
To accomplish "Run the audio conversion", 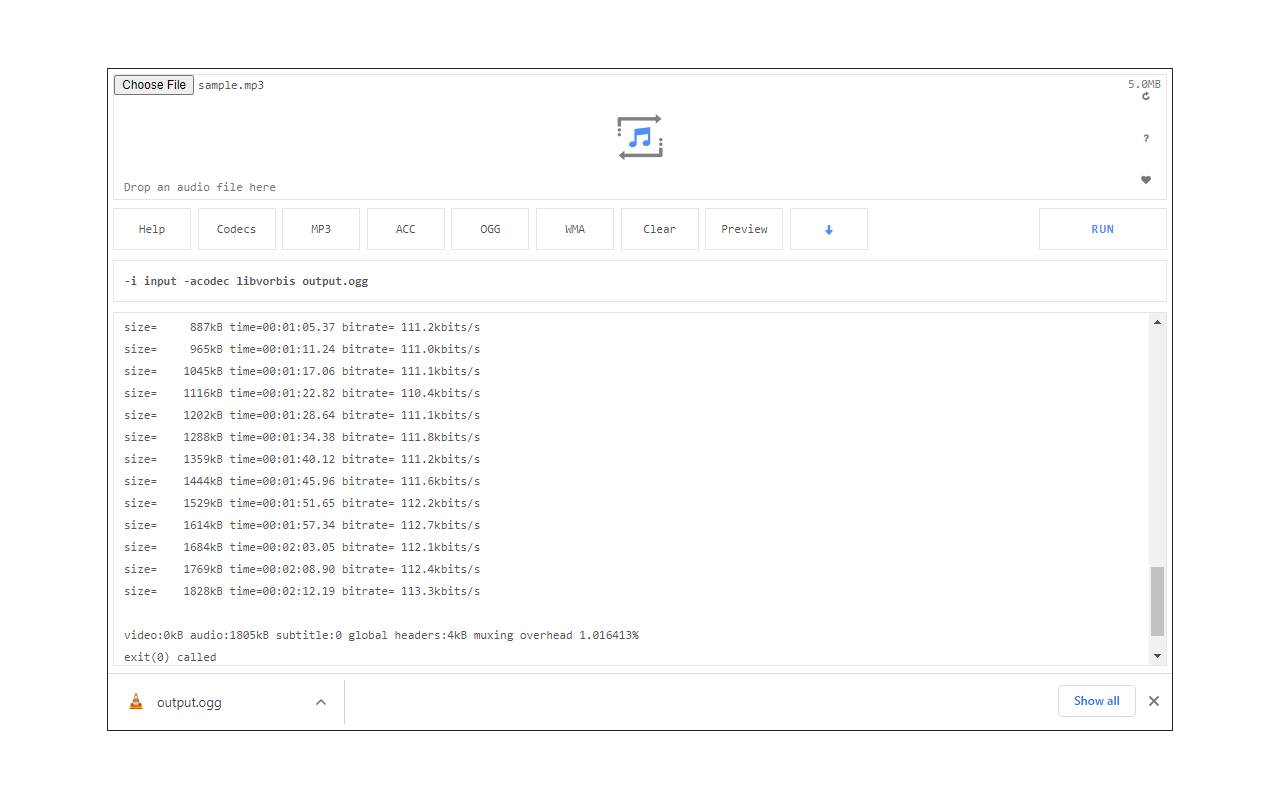I will point(1102,229).
